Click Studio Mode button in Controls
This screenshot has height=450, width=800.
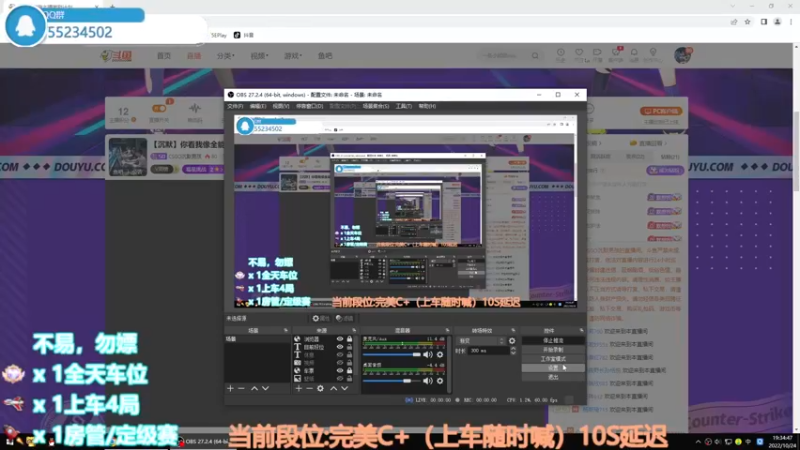(x=553, y=359)
